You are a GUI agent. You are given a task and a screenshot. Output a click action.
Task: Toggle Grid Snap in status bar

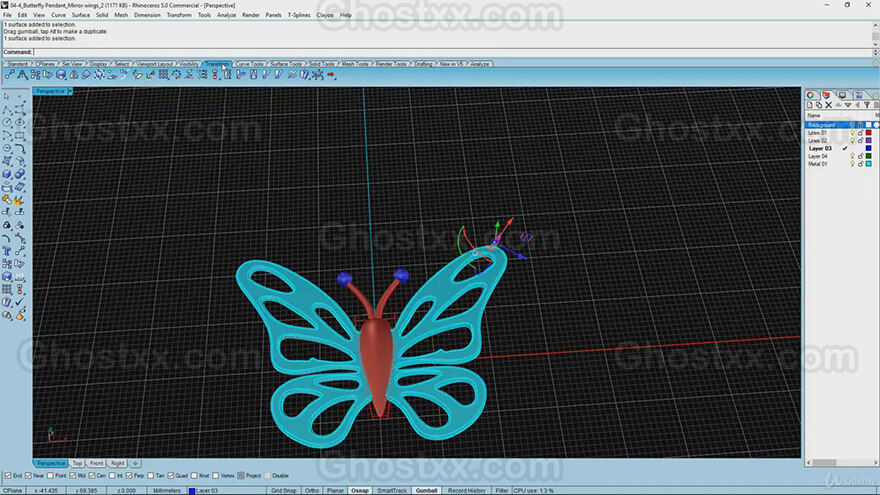[283, 491]
